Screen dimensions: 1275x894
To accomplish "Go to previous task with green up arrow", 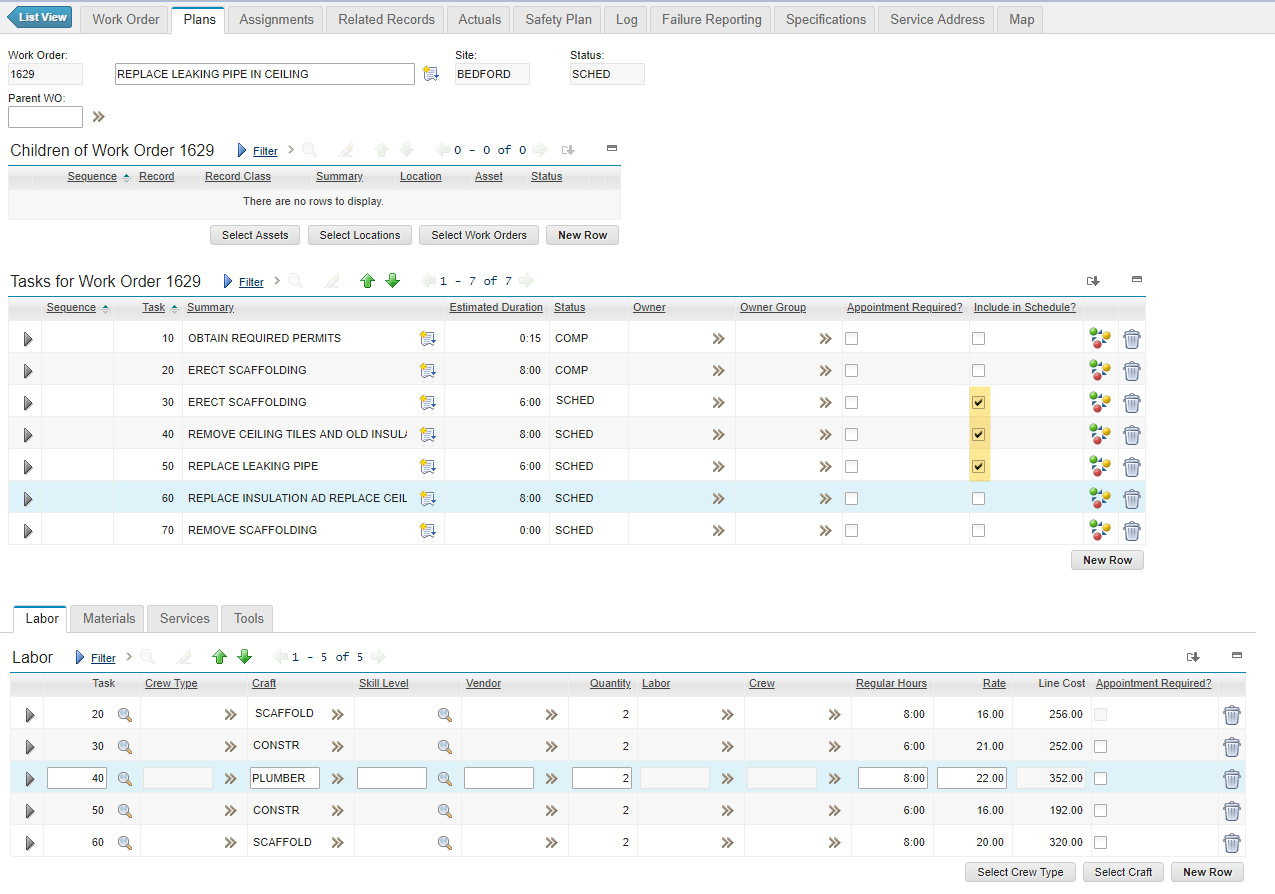I will point(367,281).
